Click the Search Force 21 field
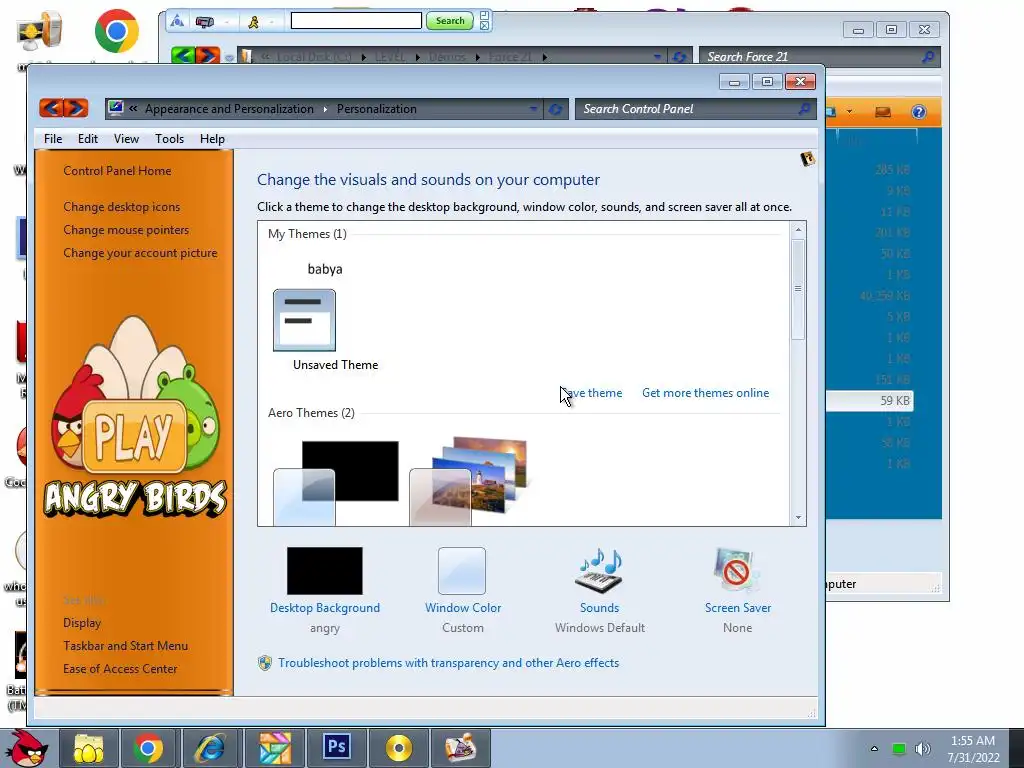This screenshot has height=768, width=1024. (x=810, y=57)
